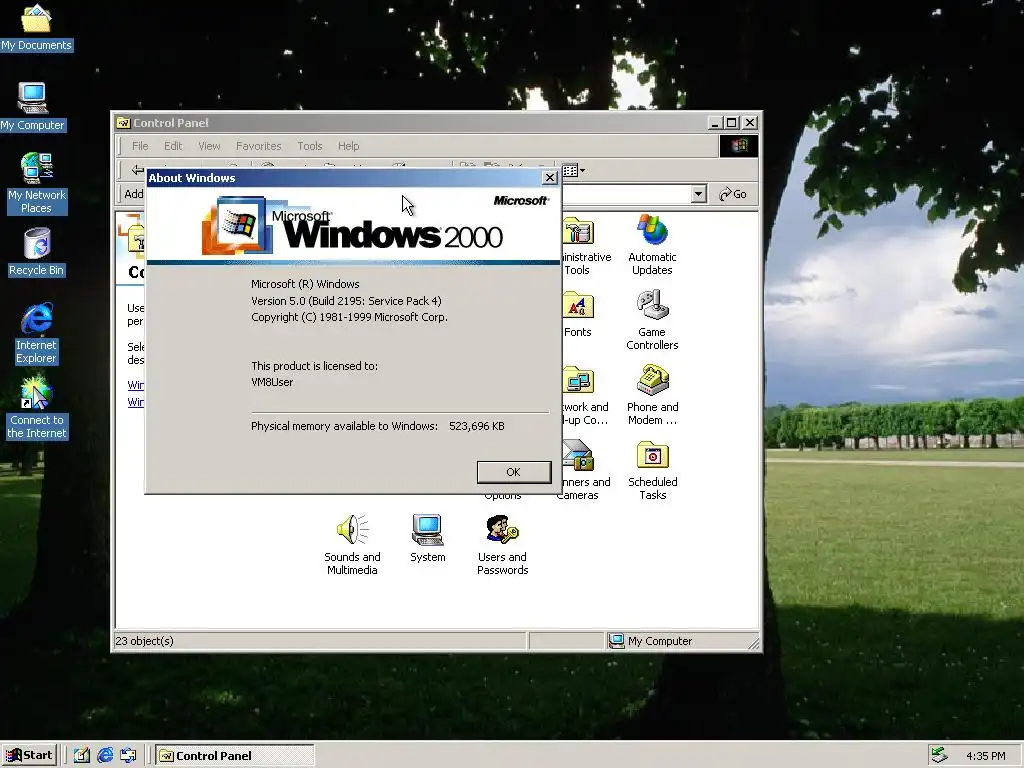1024x768 pixels.
Task: Click Show Desktop quick launch icon
Action: (82, 756)
